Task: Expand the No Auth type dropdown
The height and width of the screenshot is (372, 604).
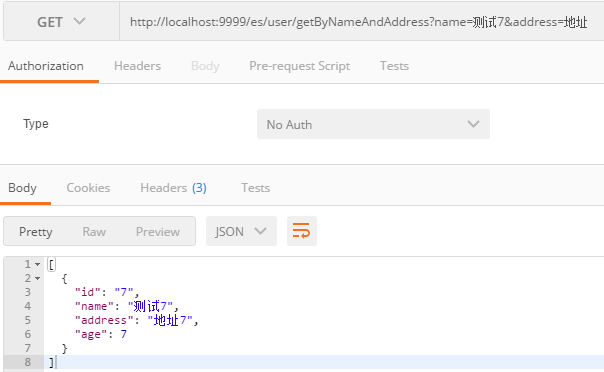Action: click(373, 124)
